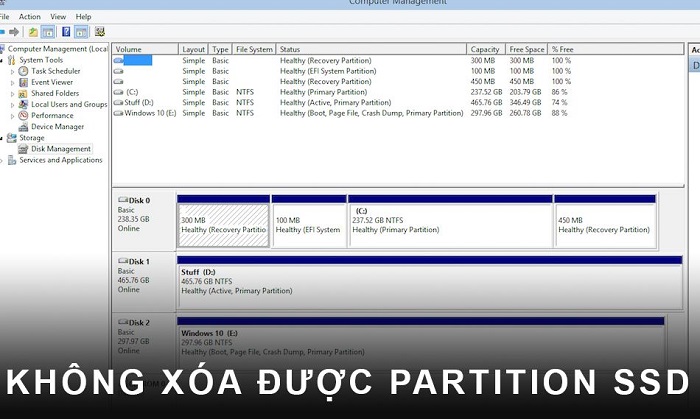Select the Event Viewer icon

click(23, 82)
